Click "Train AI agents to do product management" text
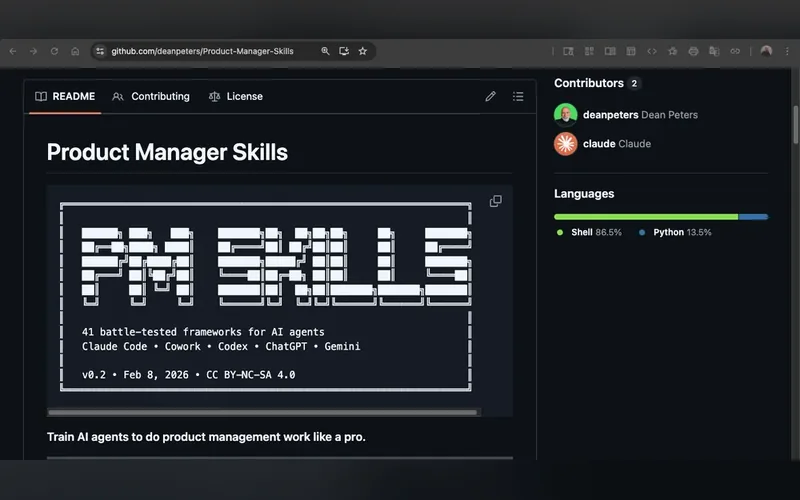Image resolution: width=800 pixels, height=500 pixels. (206, 437)
